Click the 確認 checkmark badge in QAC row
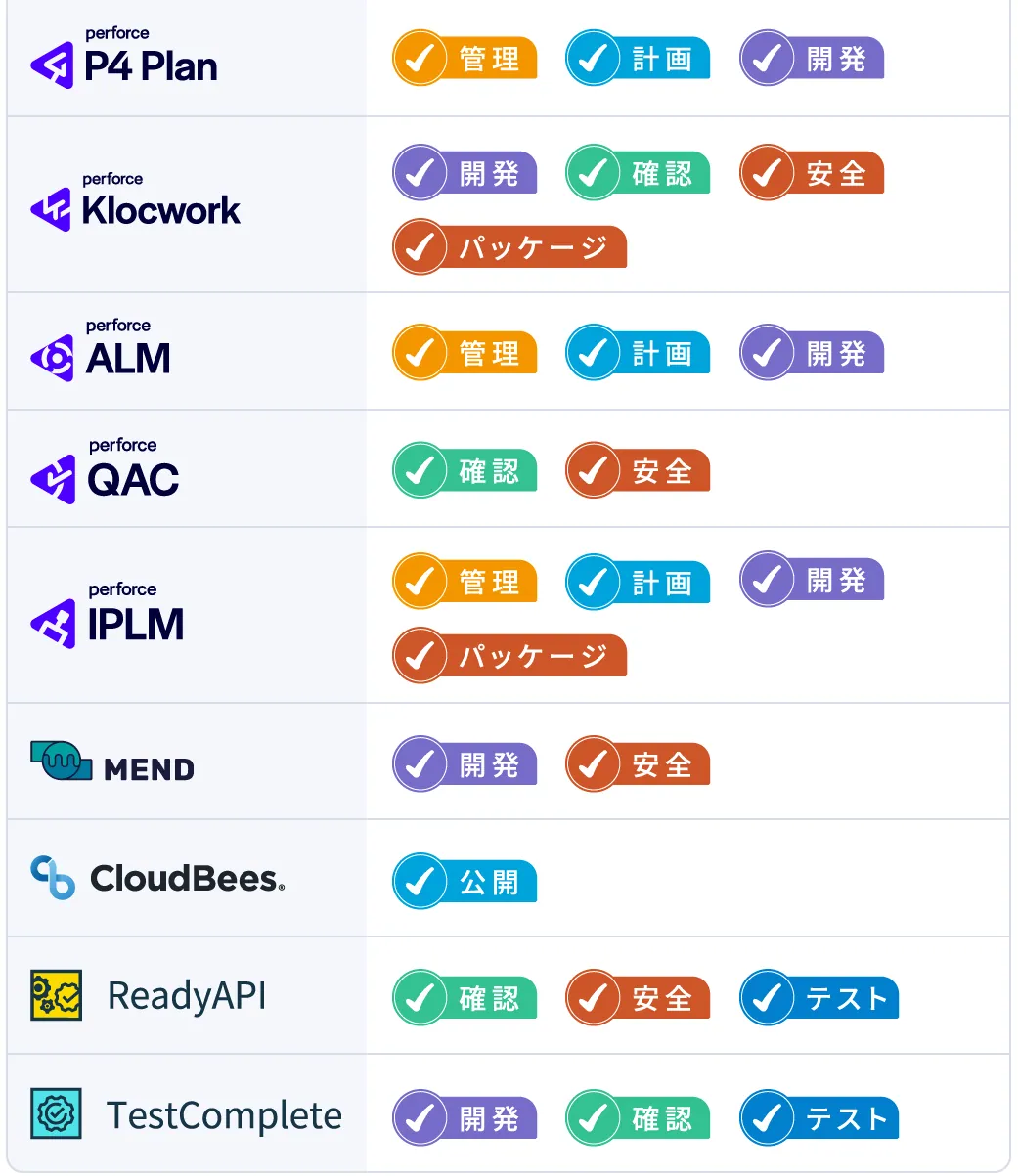The image size is (1018, 1176). point(465,470)
